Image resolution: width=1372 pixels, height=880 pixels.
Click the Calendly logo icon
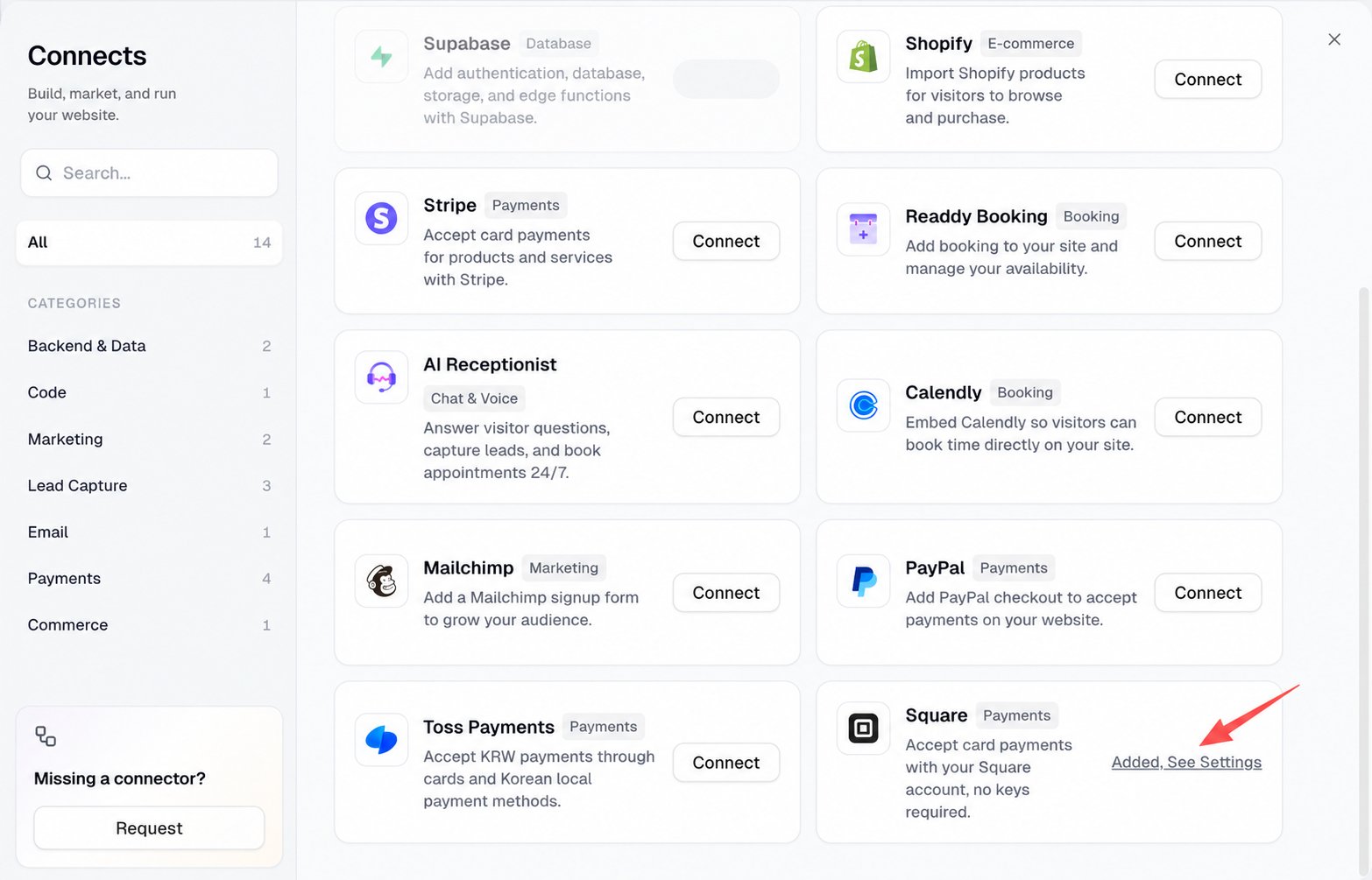863,405
